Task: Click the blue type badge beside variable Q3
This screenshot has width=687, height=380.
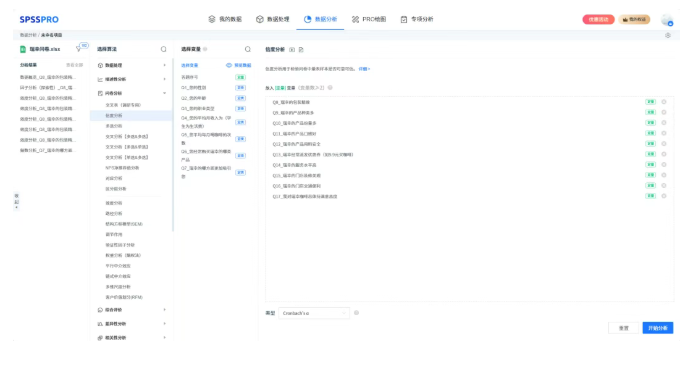Action: tap(241, 109)
